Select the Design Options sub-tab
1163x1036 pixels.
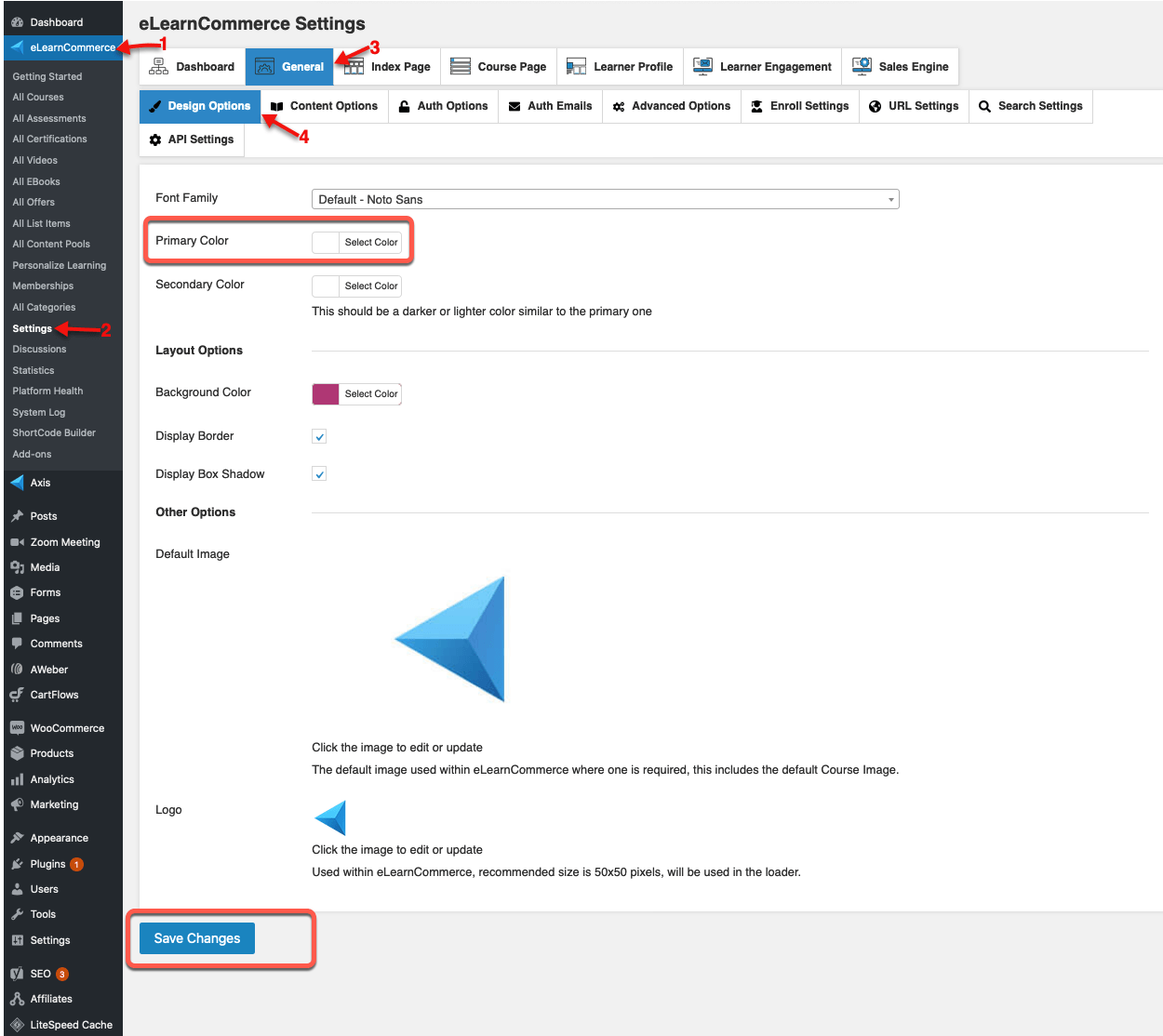[x=200, y=106]
